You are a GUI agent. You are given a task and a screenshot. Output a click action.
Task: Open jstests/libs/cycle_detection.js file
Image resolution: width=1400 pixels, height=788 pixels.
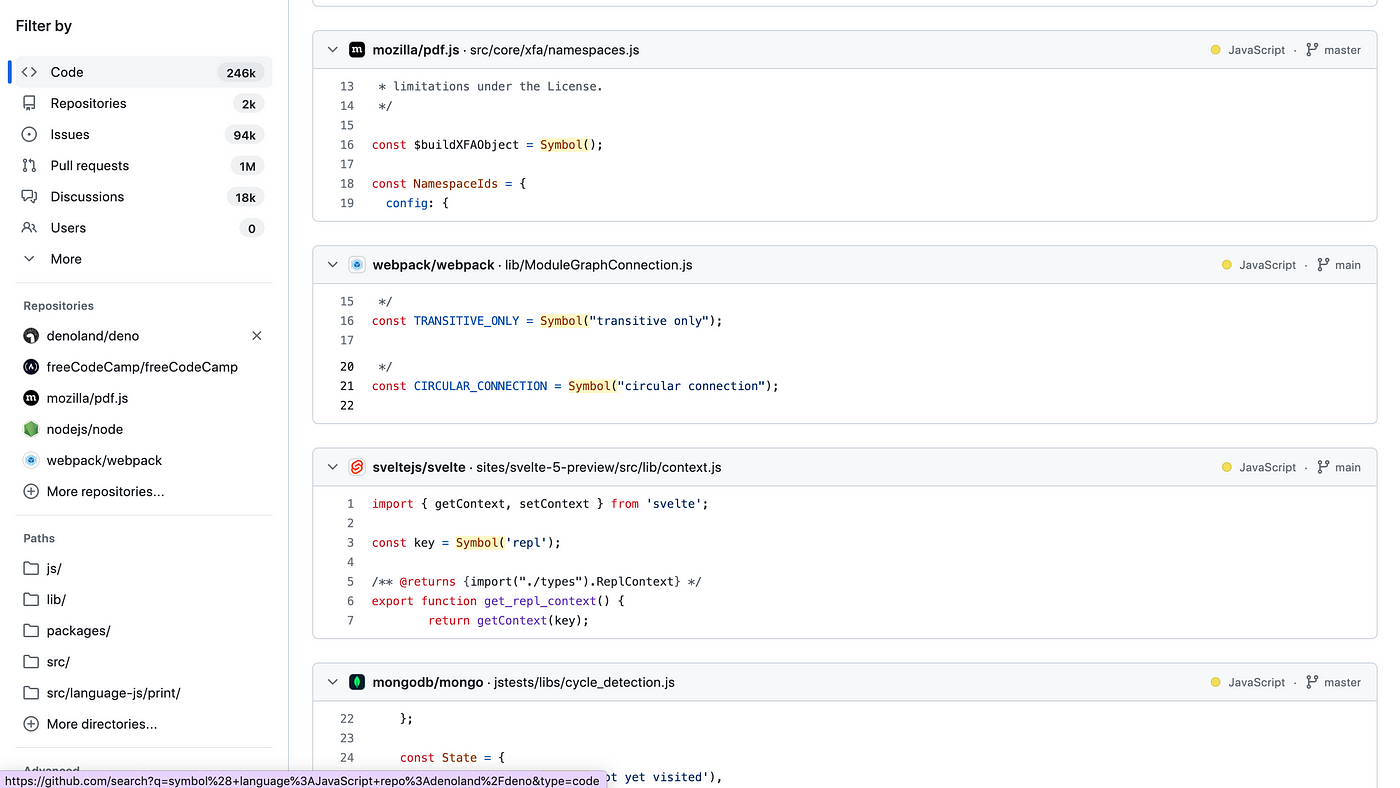584,682
